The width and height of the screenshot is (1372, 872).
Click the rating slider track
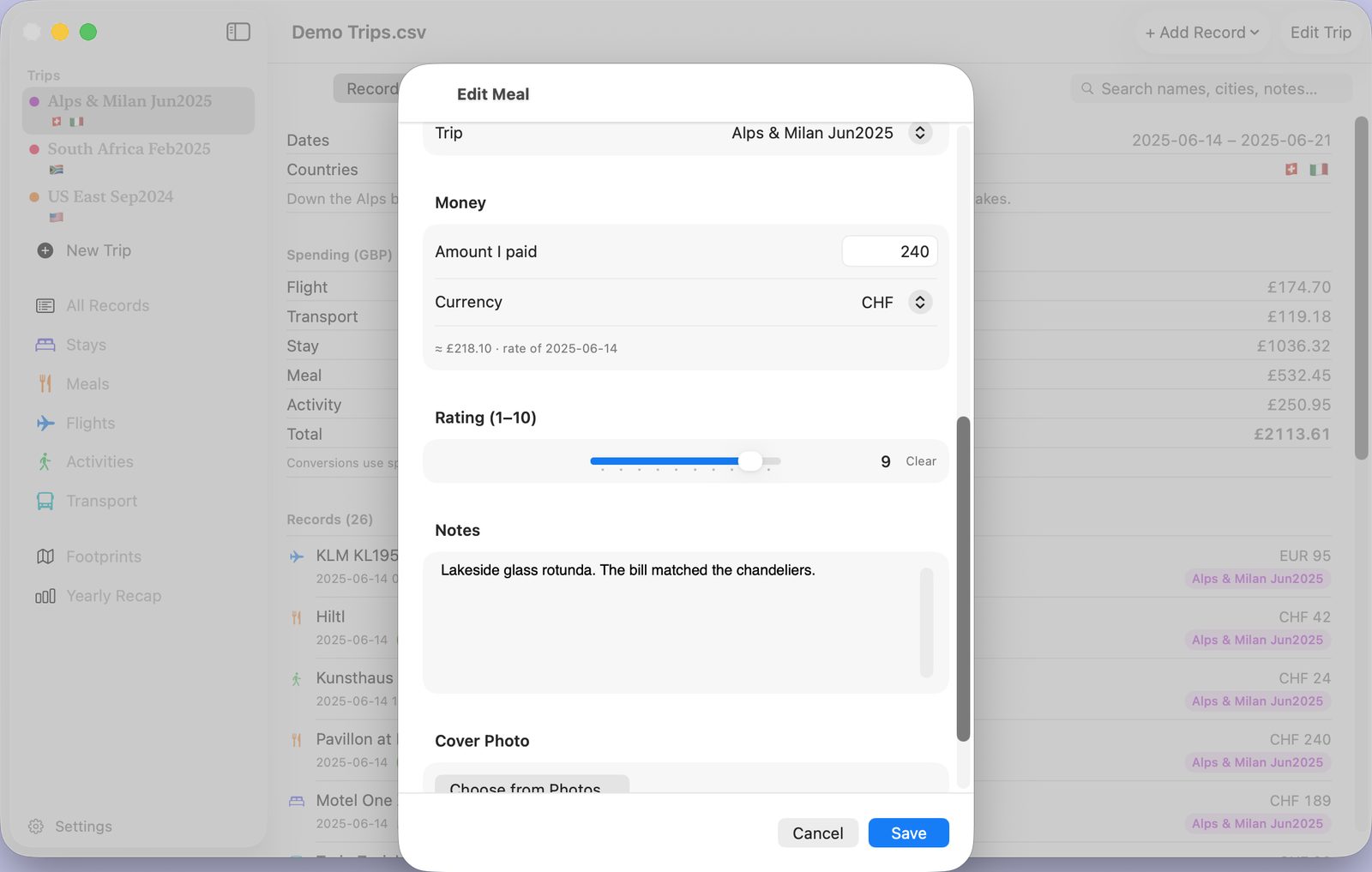point(685,461)
